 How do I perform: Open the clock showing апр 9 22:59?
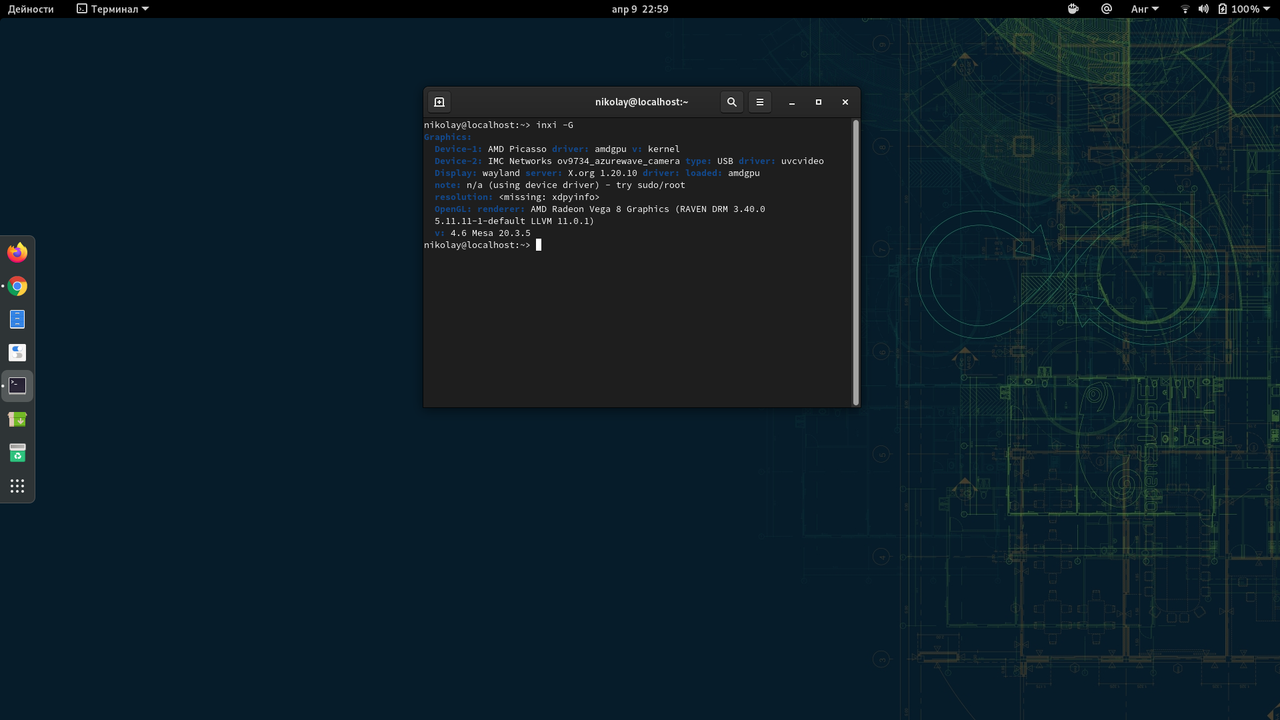point(640,9)
